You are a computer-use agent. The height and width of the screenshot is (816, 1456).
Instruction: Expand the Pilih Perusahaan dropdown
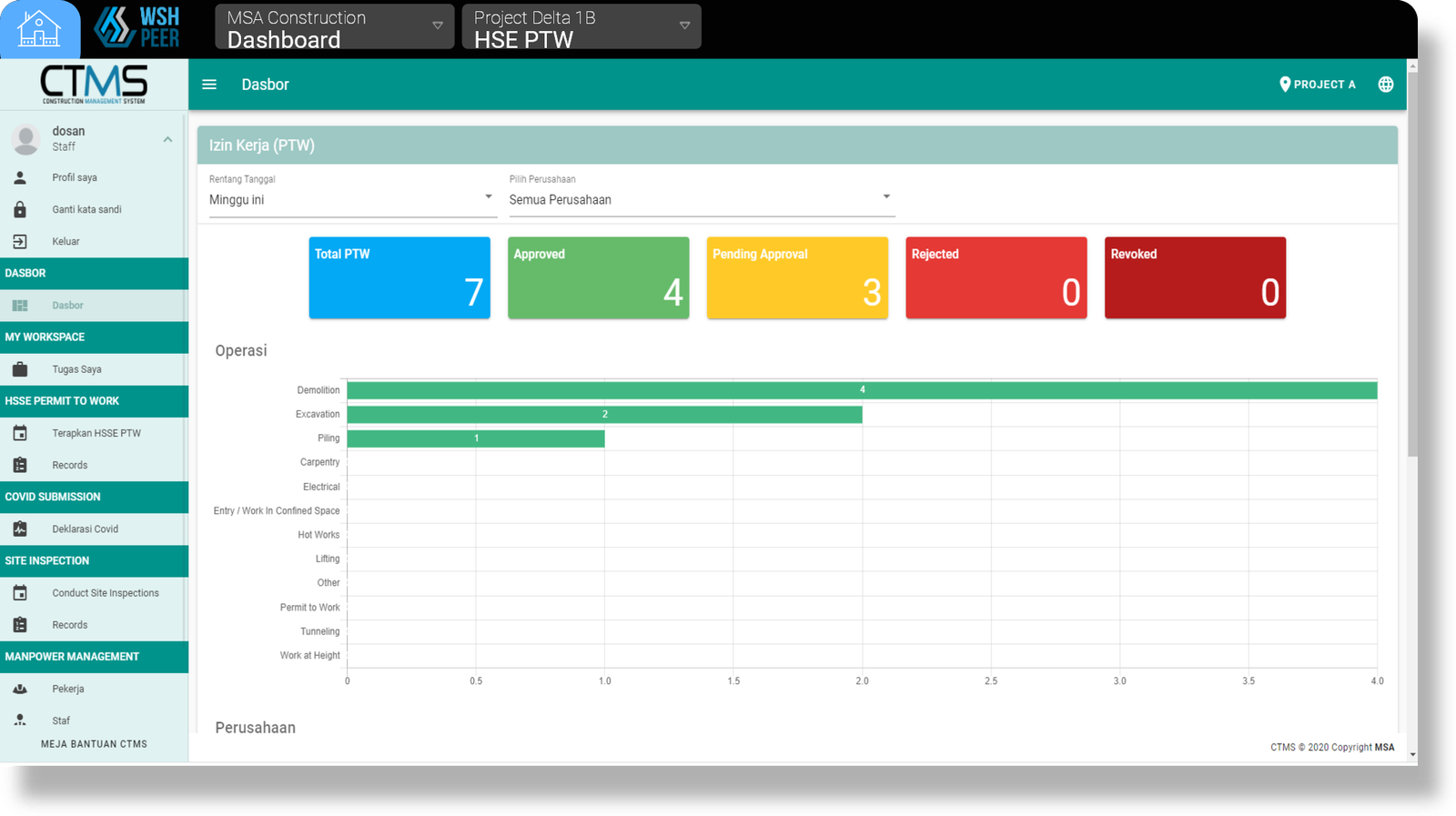click(702, 199)
